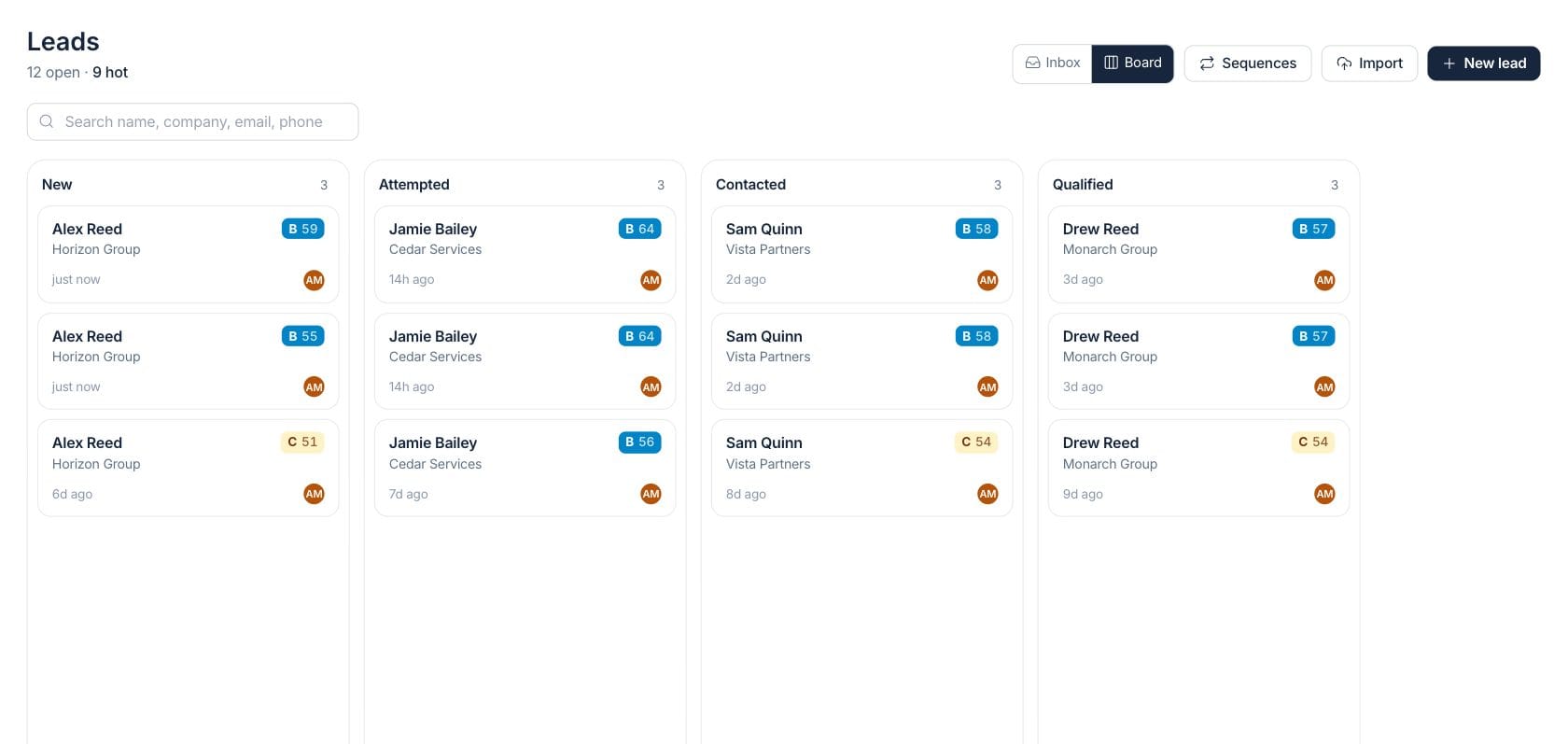Click the New column header
The width and height of the screenshot is (1568, 744).
(57, 185)
